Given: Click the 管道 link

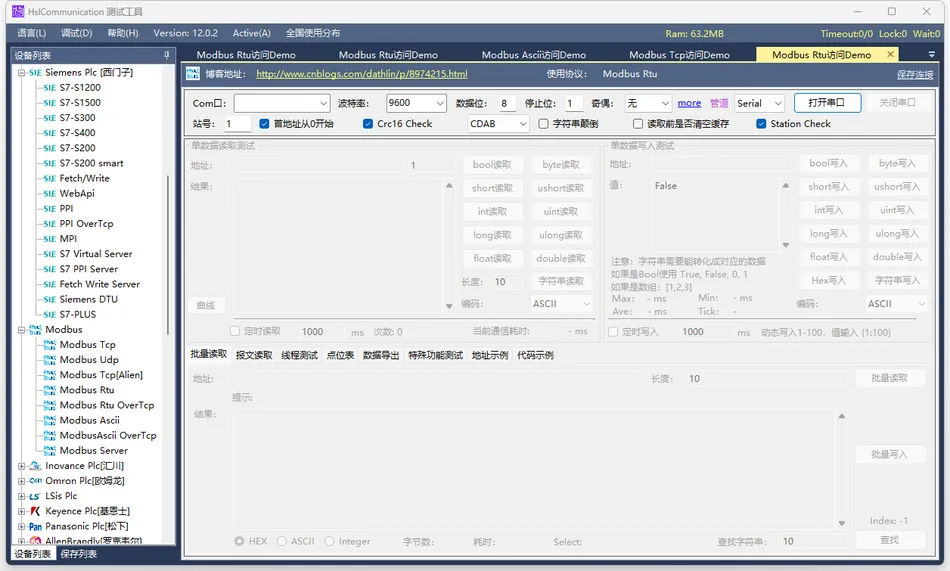Looking at the screenshot, I should [719, 103].
